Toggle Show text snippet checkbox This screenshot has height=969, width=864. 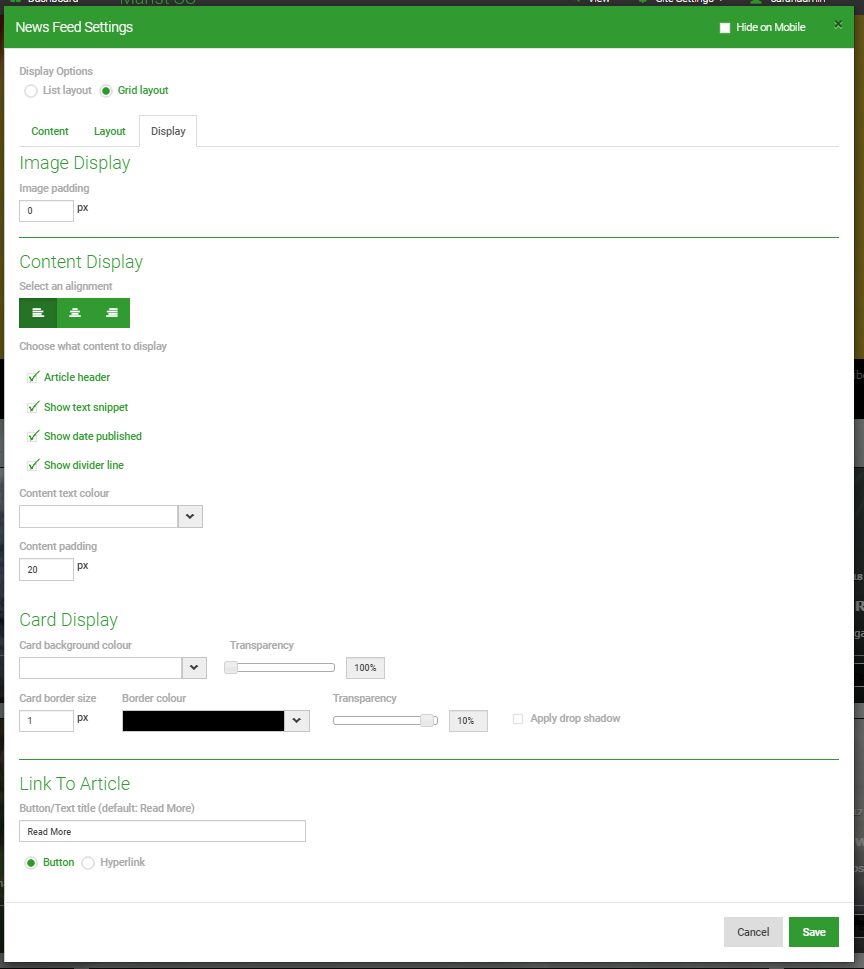33,407
